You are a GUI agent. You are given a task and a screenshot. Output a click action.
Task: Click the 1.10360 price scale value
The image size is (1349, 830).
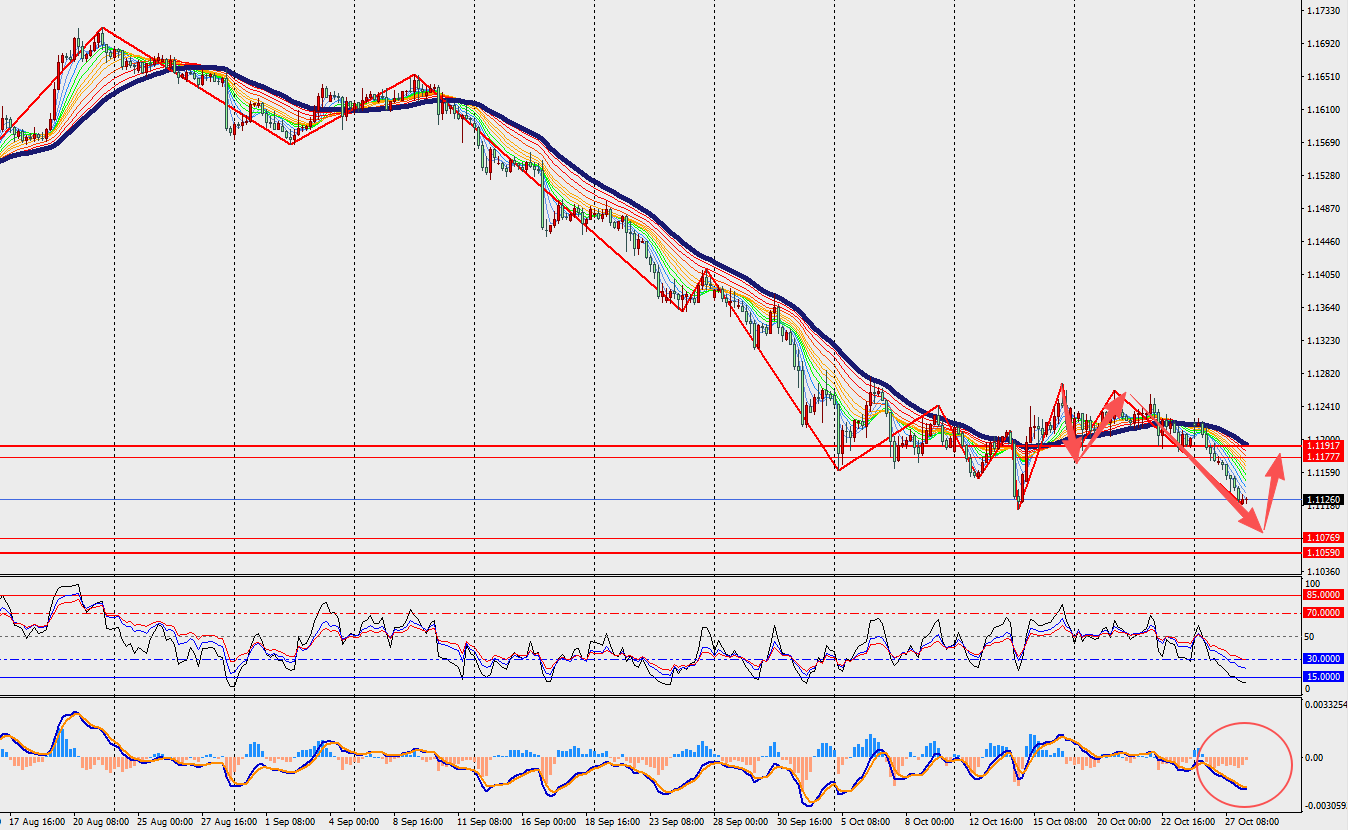(x=1324, y=570)
